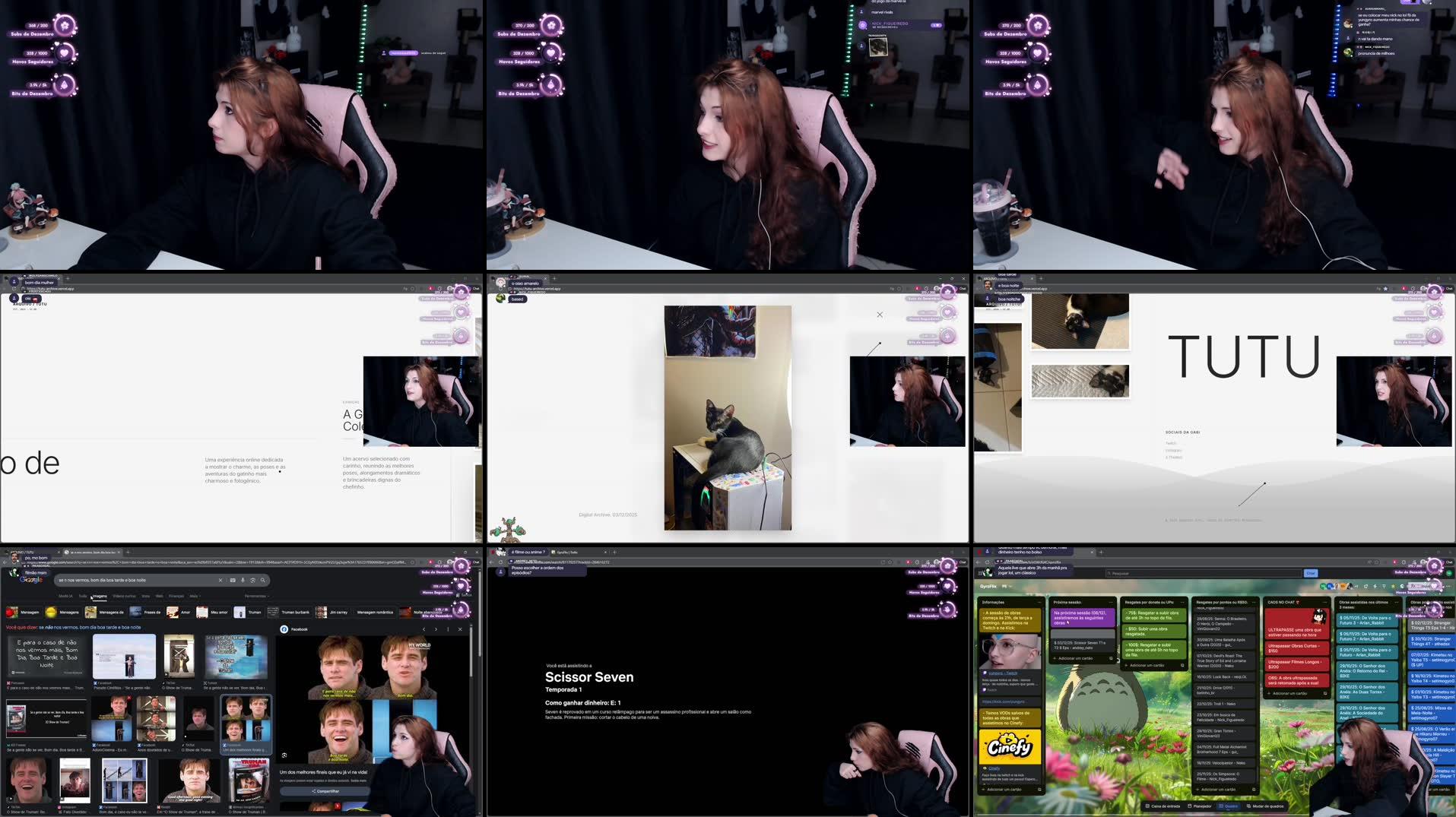Open the menu on the Resgates por donate list
The width and height of the screenshot is (1456, 817).
[1182, 602]
